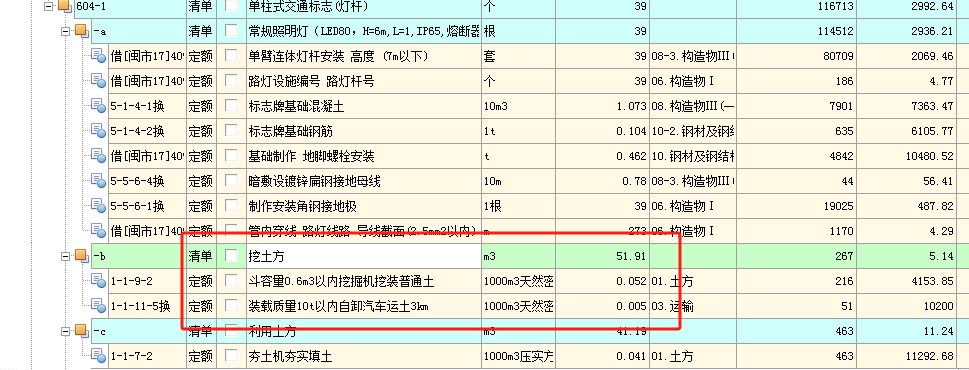This screenshot has width=969, height=370.
Task: Click amount value 19025
Action: click(839, 206)
